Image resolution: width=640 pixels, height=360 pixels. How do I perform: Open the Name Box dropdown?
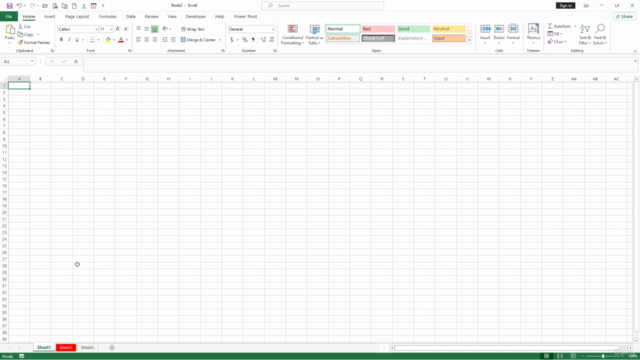(32, 61)
